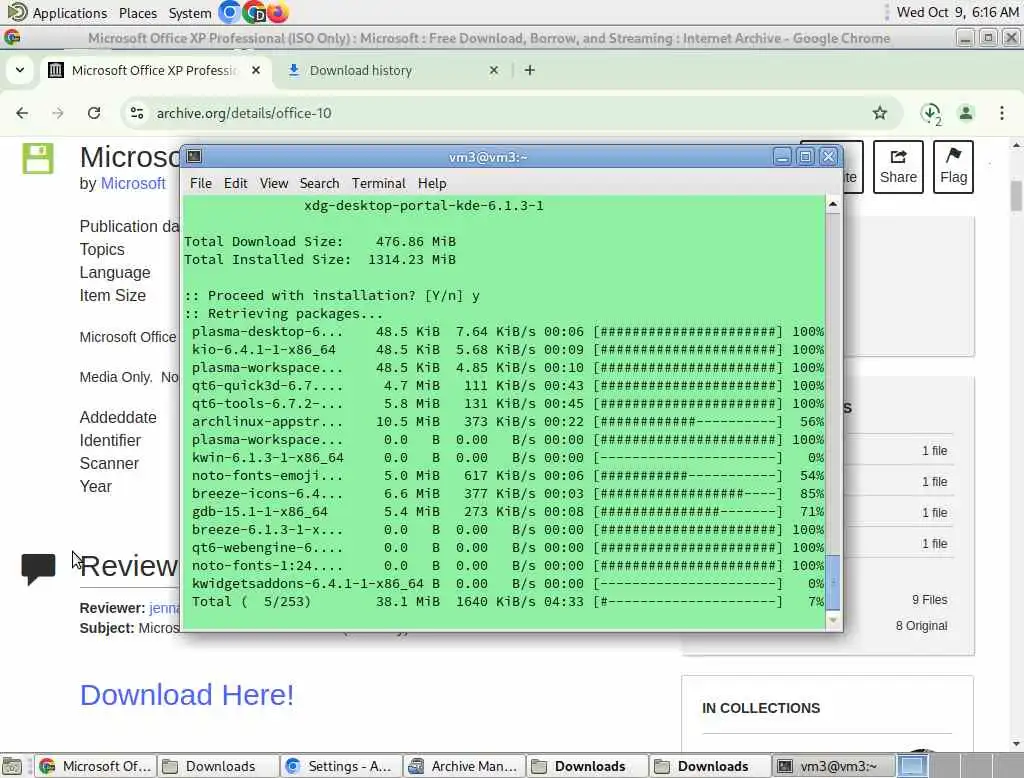This screenshot has height=778, width=1024.
Task: Click the 'Total Download Size' line in terminal
Action: click(x=320, y=242)
